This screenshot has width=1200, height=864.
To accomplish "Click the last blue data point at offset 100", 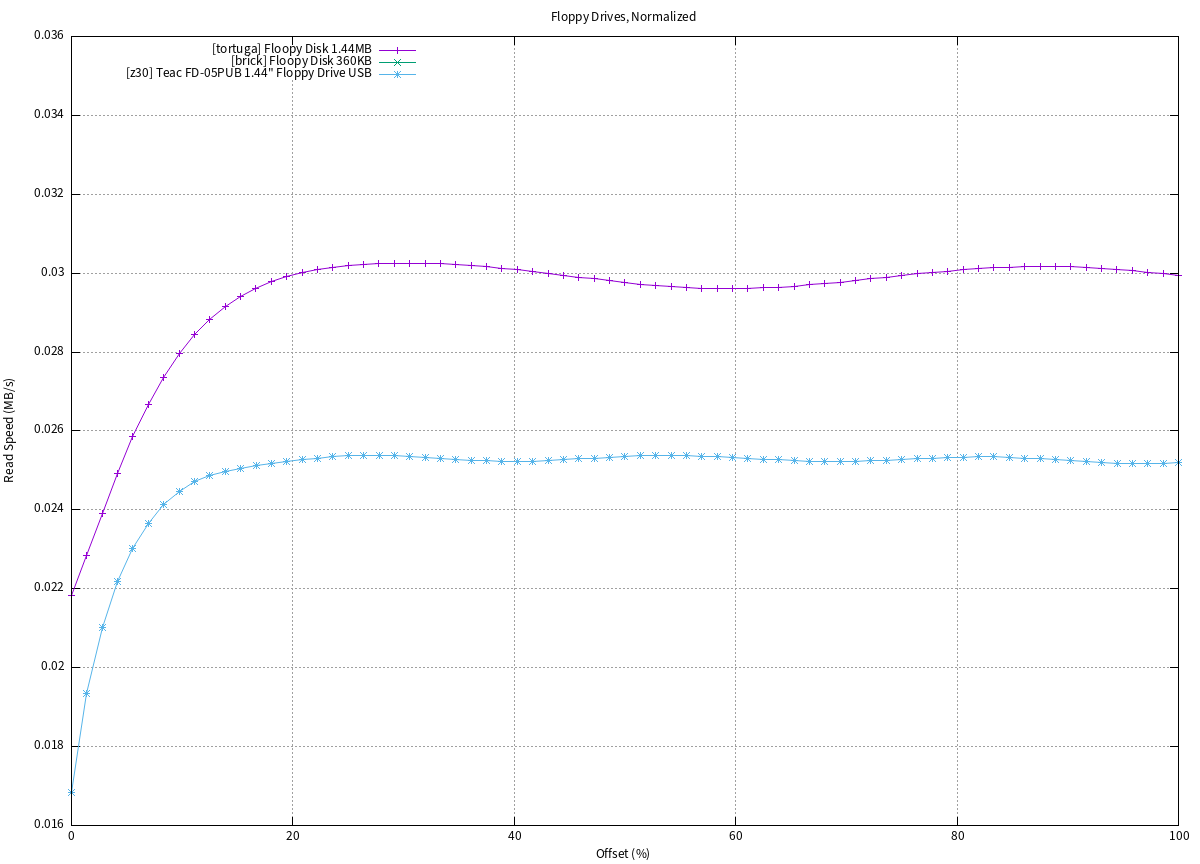I will click(x=1178, y=462).
